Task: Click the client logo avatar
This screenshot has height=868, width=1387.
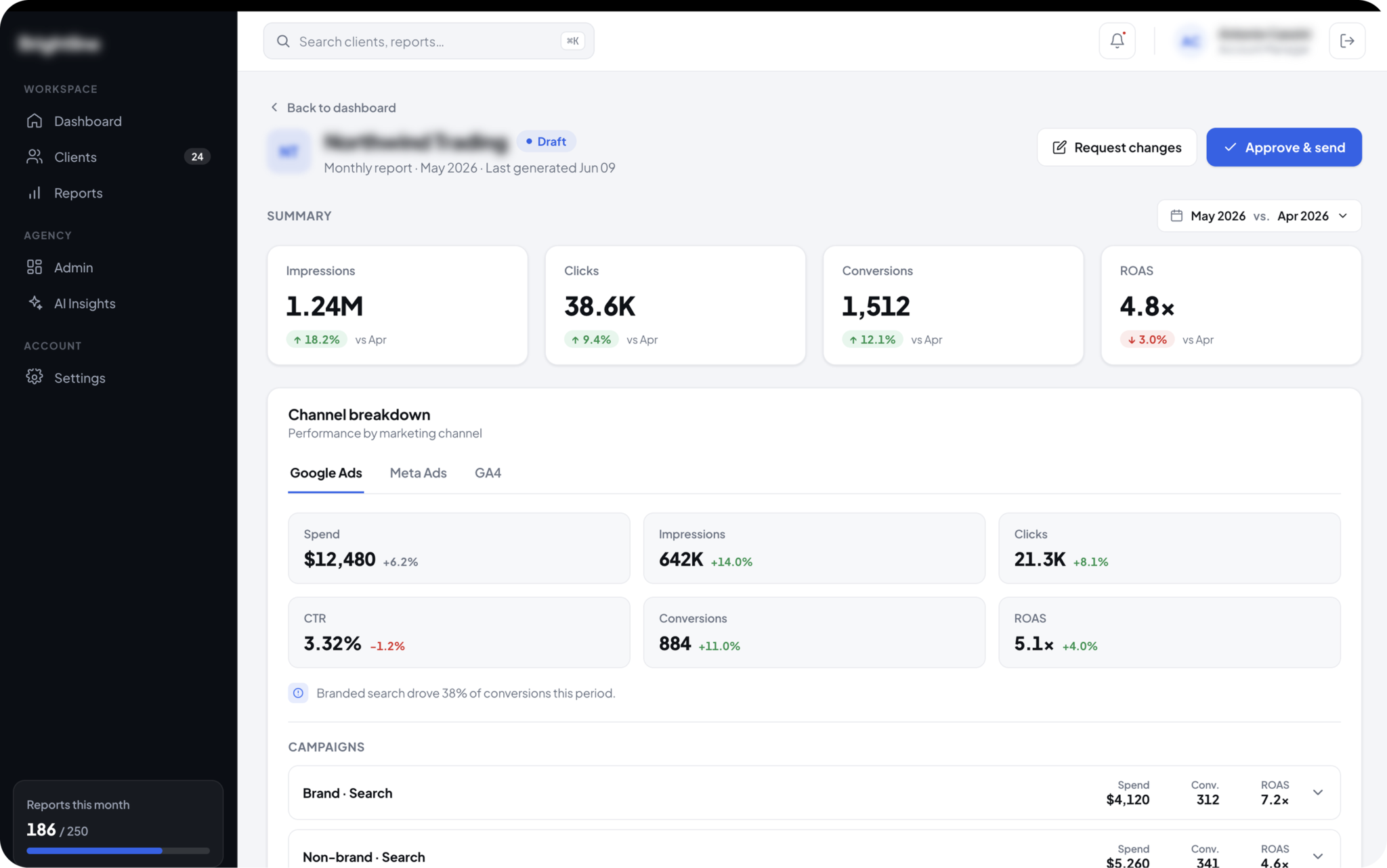Action: point(289,151)
